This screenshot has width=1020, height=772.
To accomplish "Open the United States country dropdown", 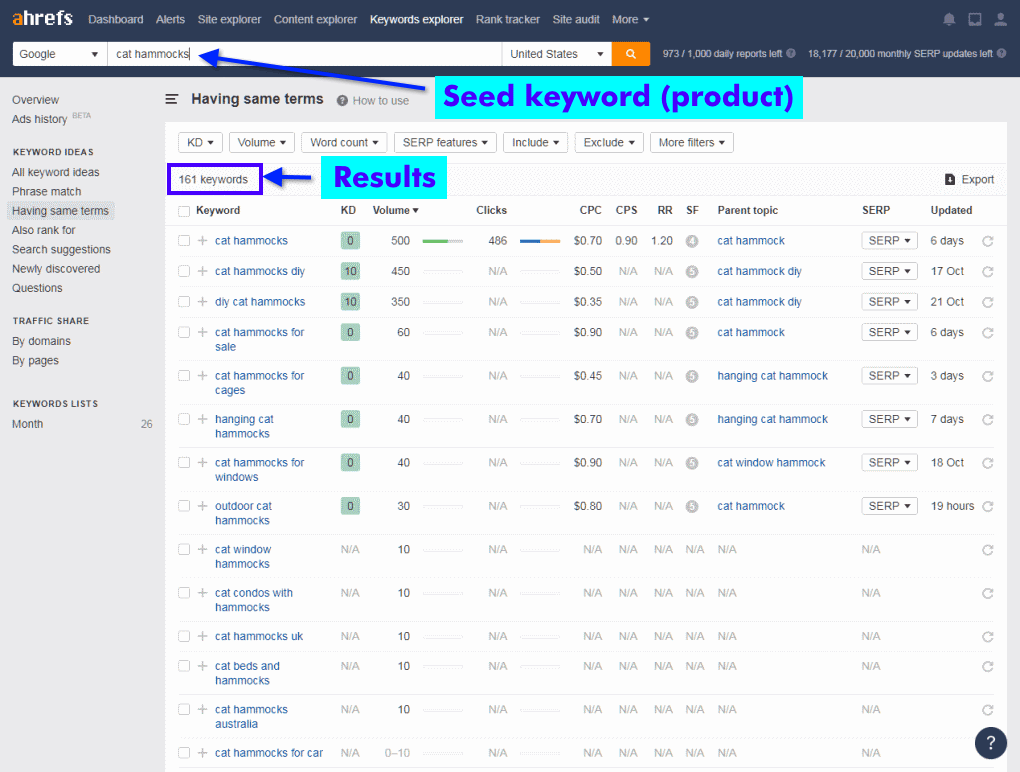I will [557, 54].
